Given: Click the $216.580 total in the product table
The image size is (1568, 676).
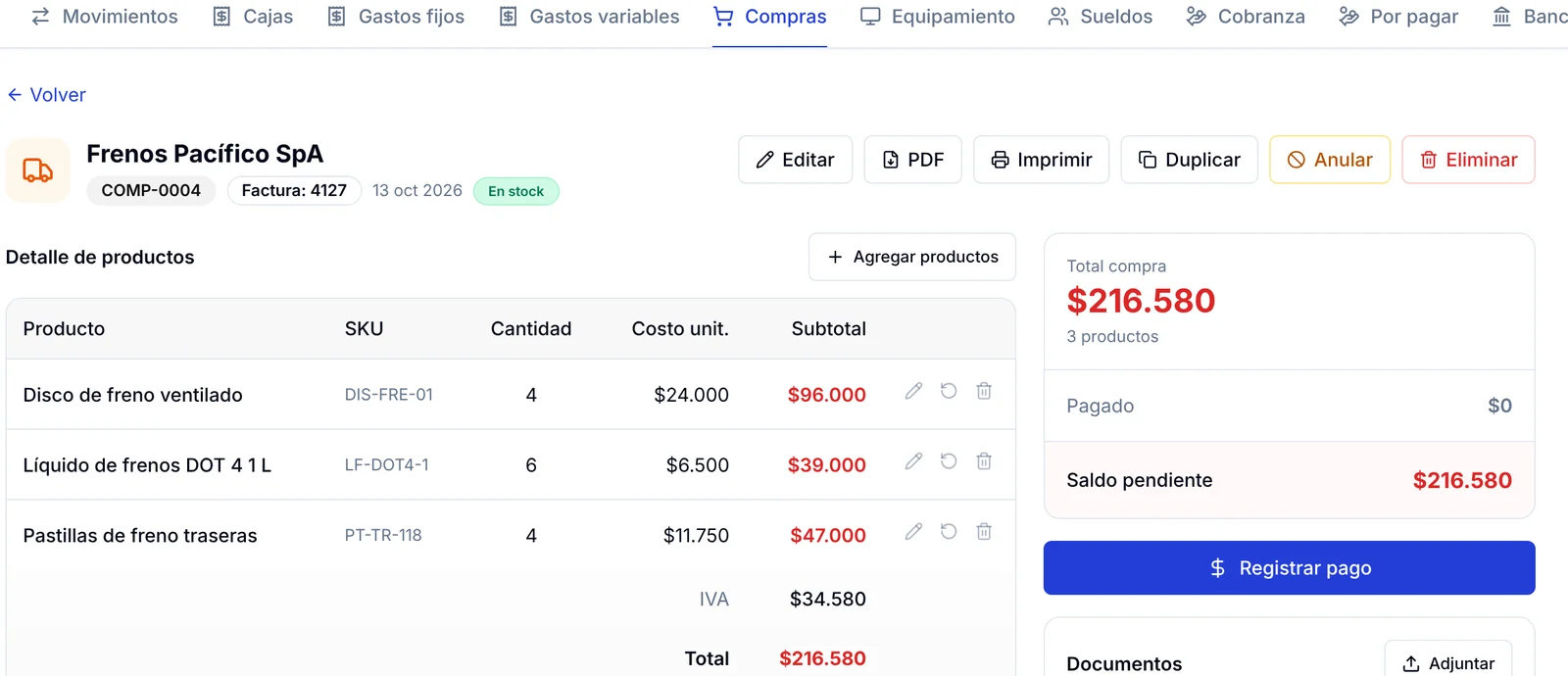Looking at the screenshot, I should click(x=823, y=658).
